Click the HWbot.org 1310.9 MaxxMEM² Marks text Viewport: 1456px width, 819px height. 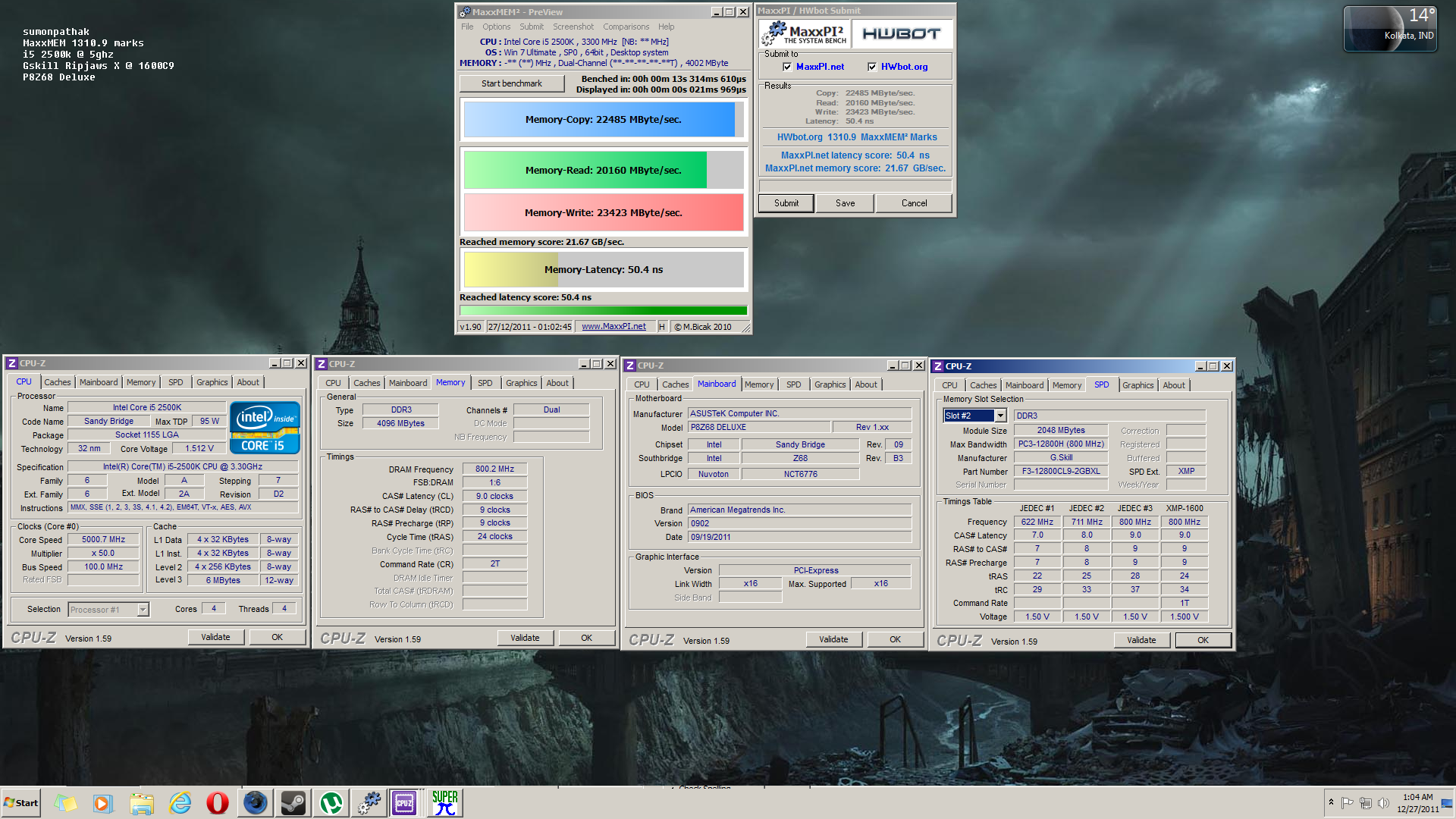(x=856, y=137)
